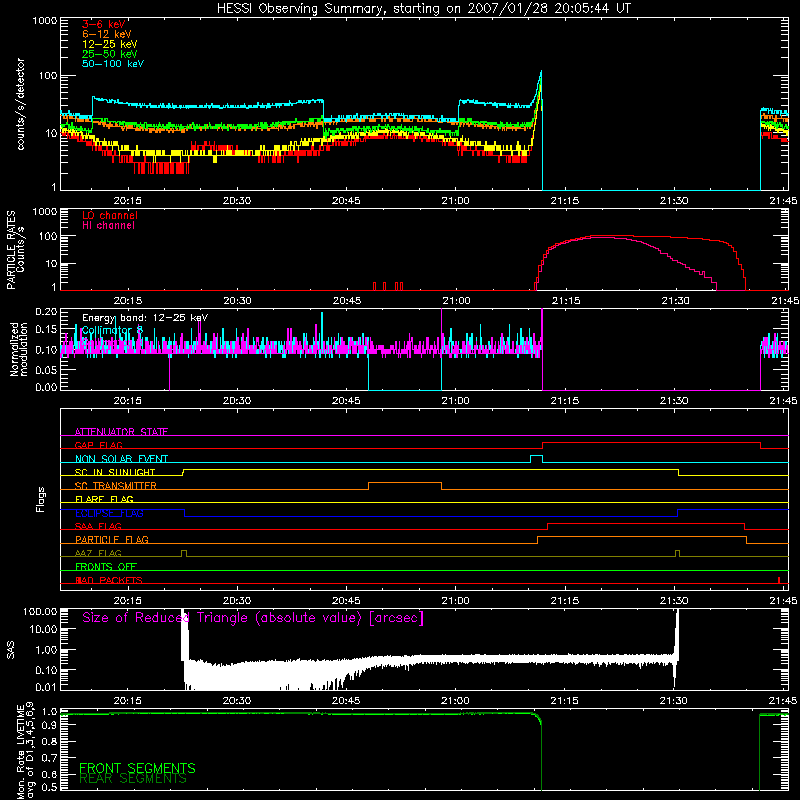Screen dimensions: 800x800
Task: Click the Flags panel axis label
Action: tap(41, 499)
